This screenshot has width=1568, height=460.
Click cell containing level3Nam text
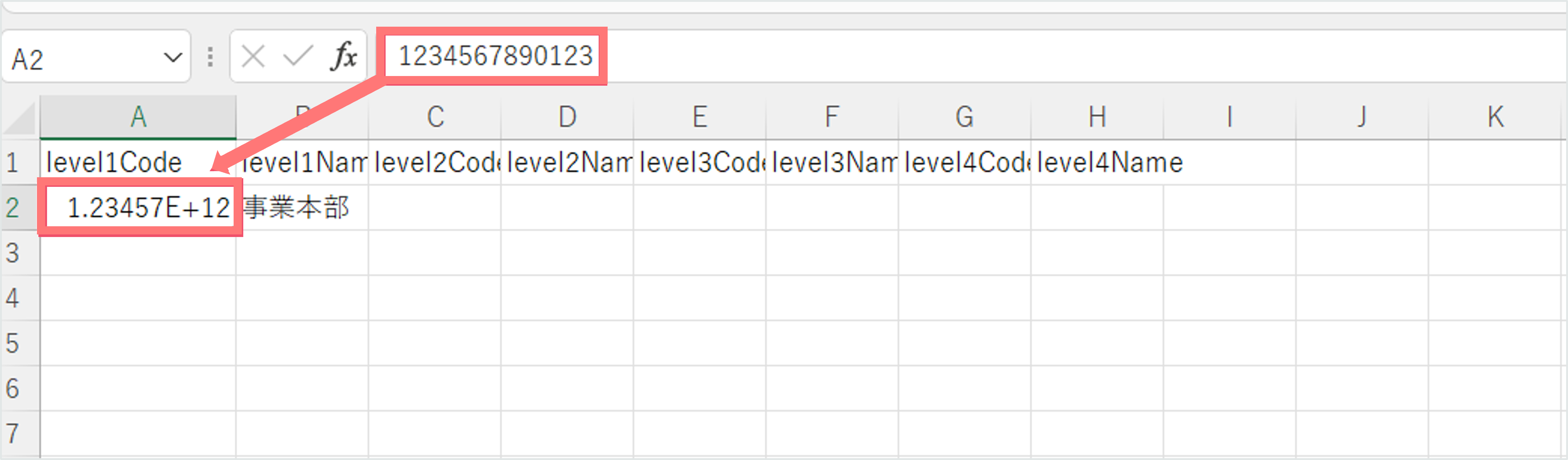click(x=832, y=162)
